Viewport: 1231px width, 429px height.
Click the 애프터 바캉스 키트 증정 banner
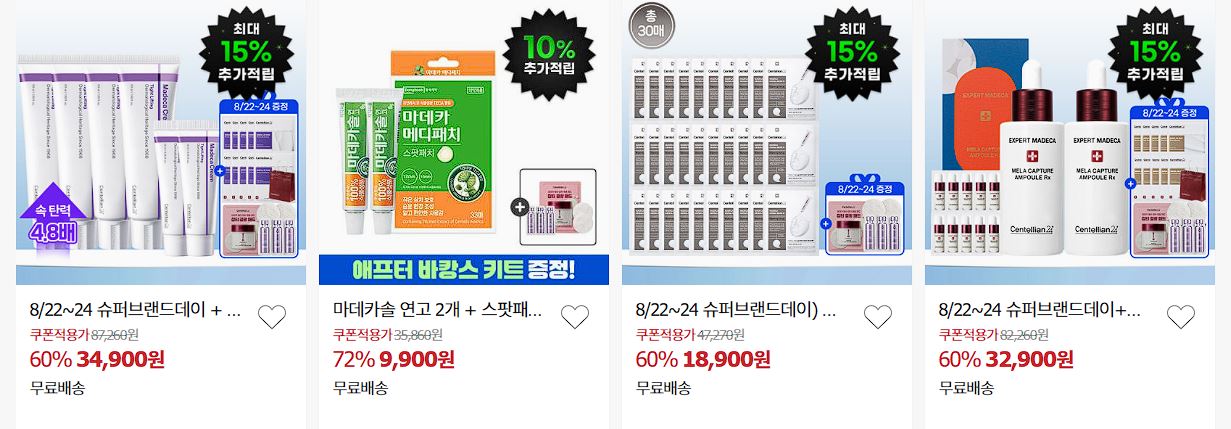click(x=463, y=269)
